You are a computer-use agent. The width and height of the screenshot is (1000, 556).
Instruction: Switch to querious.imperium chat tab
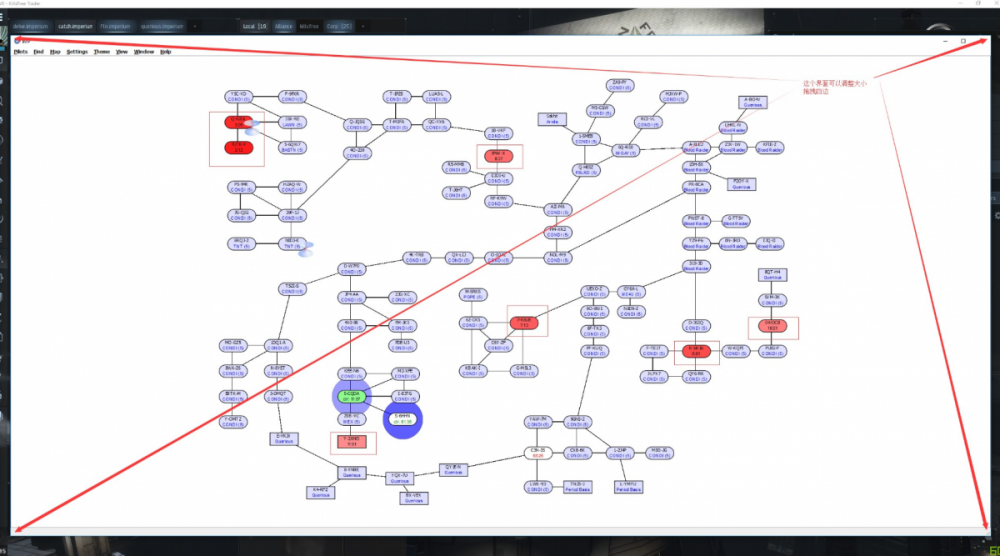[x=164, y=24]
